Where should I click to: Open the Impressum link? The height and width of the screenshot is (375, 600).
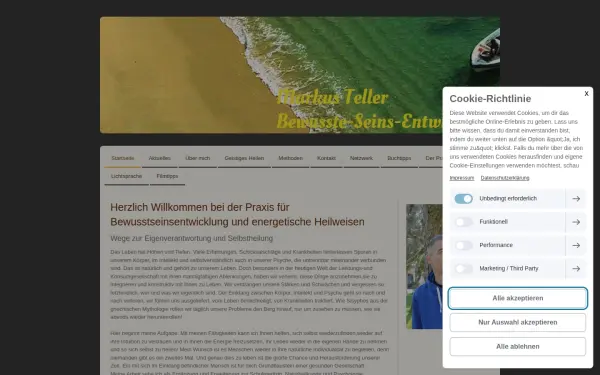tap(462, 178)
